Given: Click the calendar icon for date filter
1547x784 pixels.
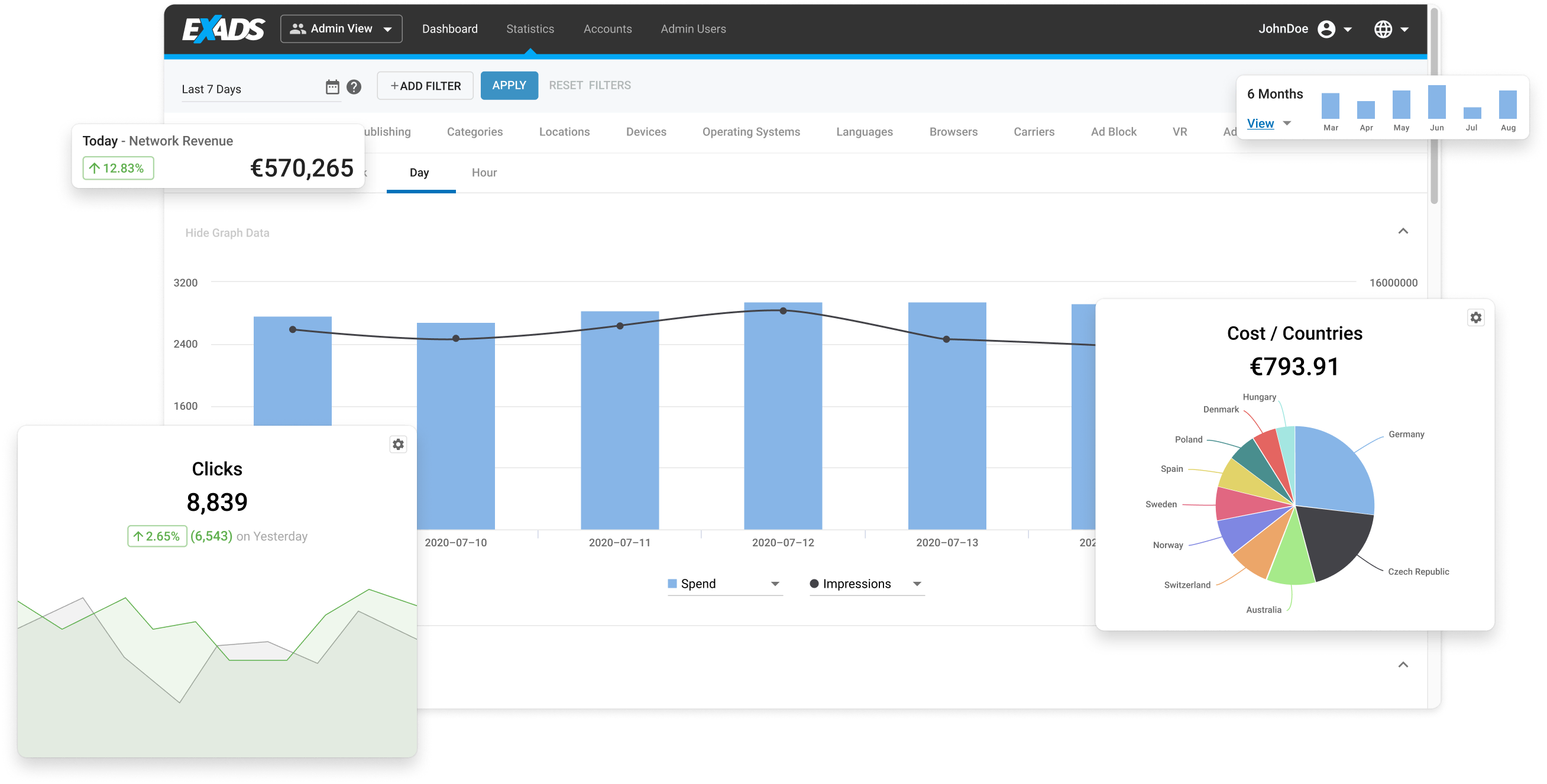Looking at the screenshot, I should pyautogui.click(x=333, y=88).
